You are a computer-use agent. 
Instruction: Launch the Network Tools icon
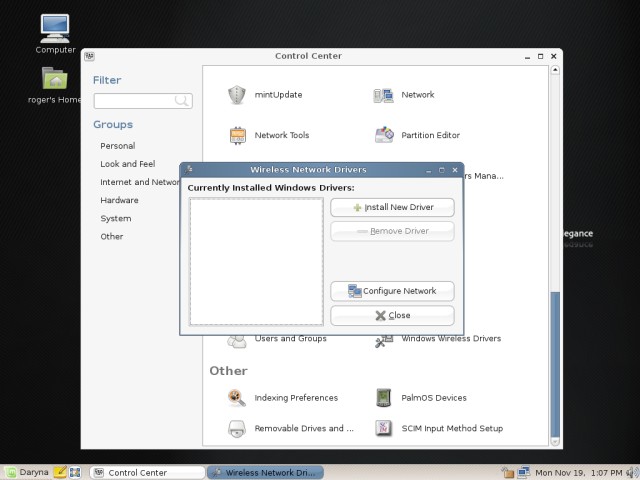[x=237, y=136]
